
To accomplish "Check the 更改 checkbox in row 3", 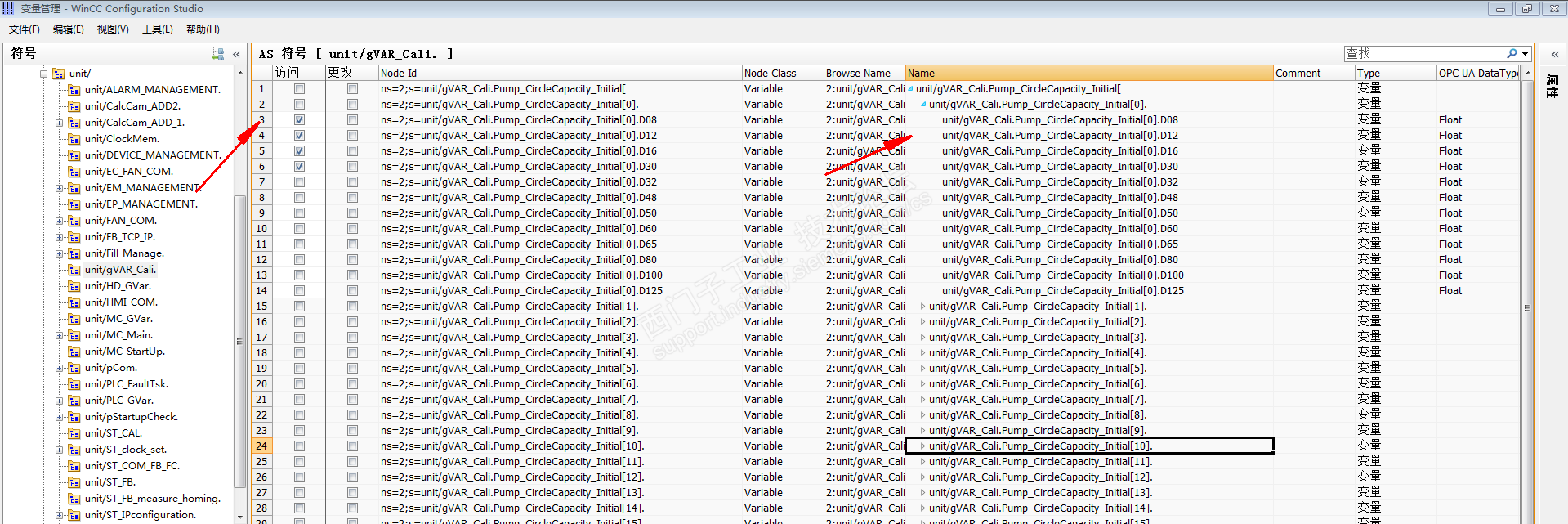I will pos(352,120).
